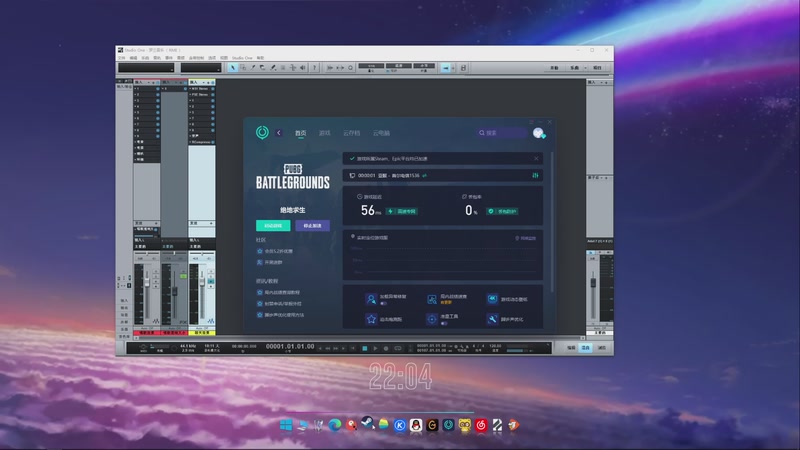Click the 00001.01.01.00 position display
The height and width of the screenshot is (450, 800).
pos(290,346)
